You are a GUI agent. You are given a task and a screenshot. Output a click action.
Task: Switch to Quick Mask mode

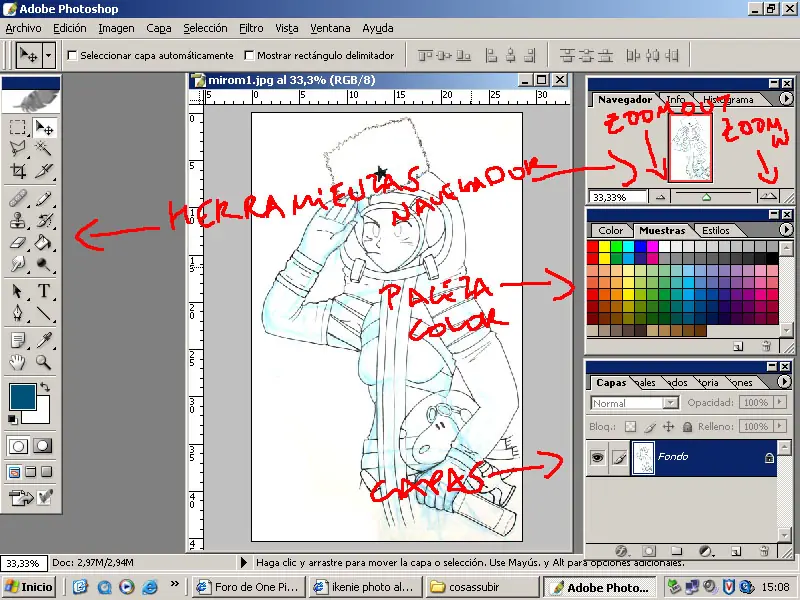(43, 446)
